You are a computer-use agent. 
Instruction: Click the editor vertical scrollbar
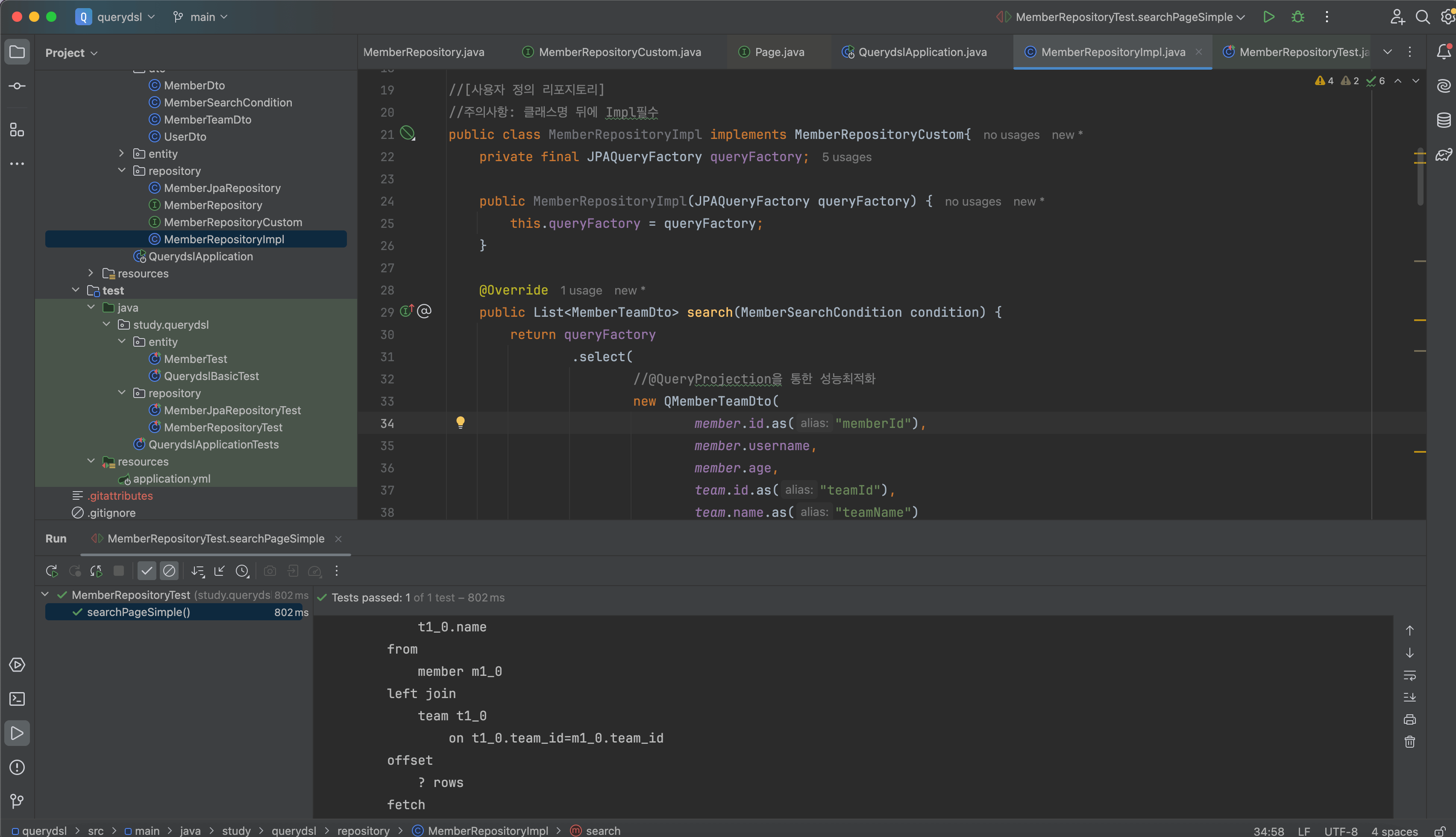pyautogui.click(x=1420, y=177)
